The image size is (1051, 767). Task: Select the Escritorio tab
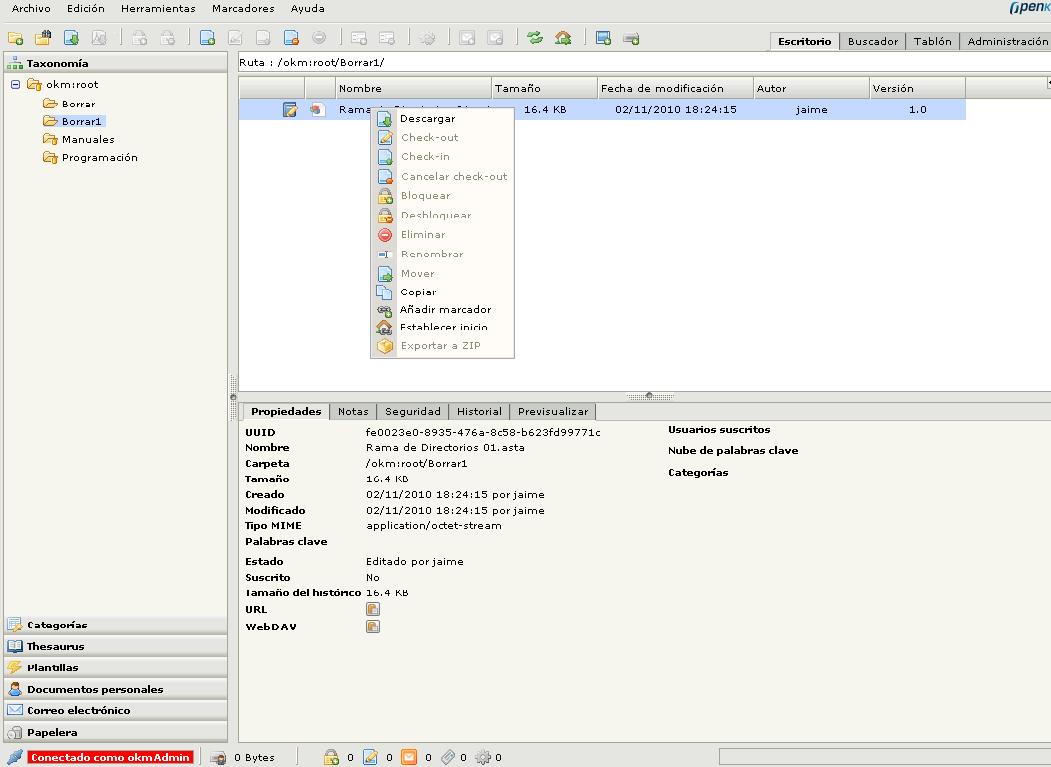[804, 42]
